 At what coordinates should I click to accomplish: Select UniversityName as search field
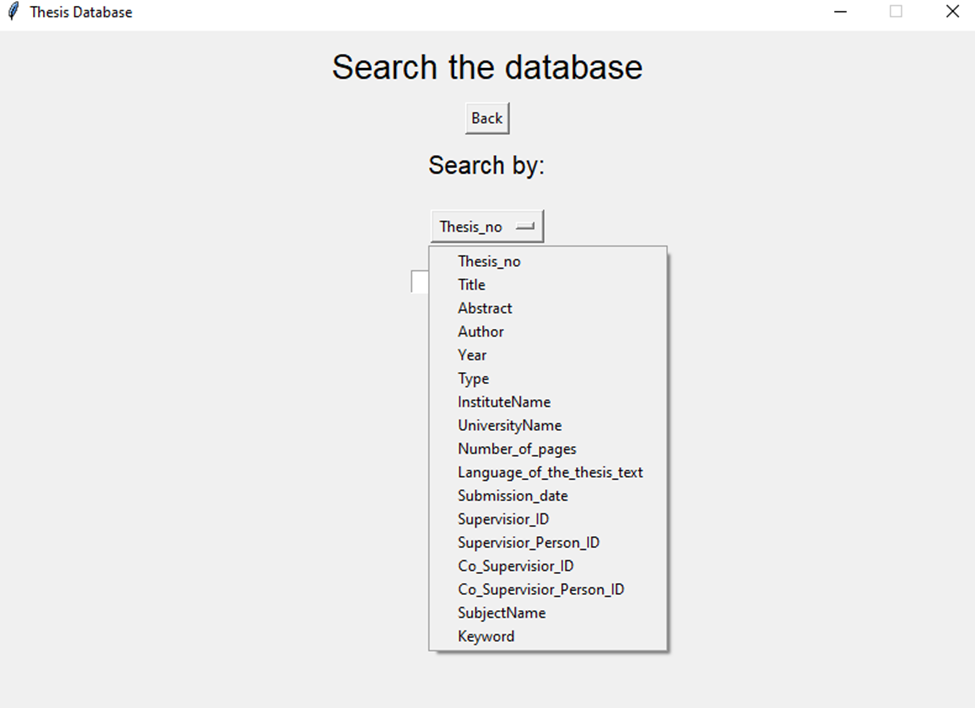pos(510,425)
